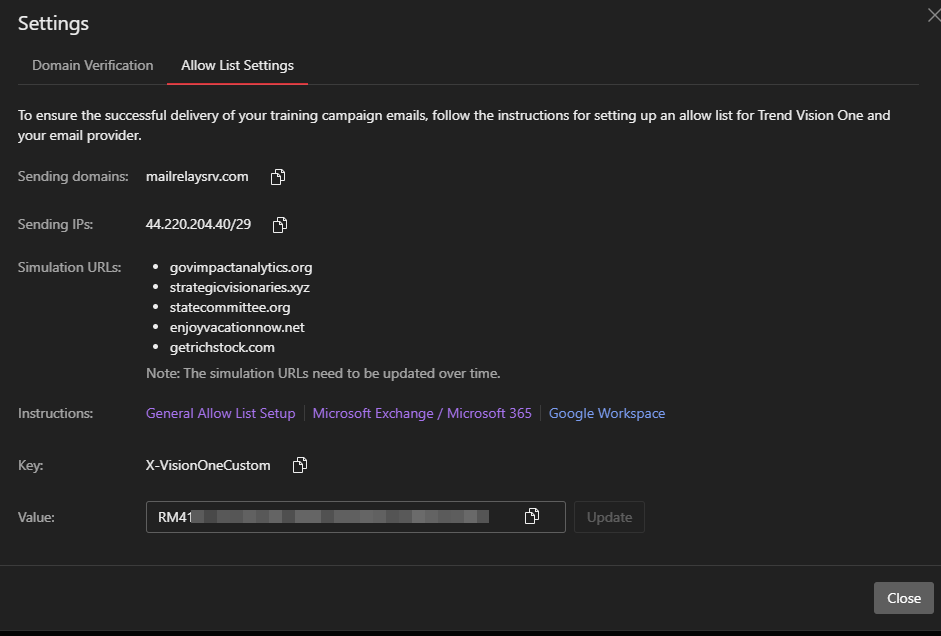Copy the mailrelaysrv.com sending domain

point(278,177)
